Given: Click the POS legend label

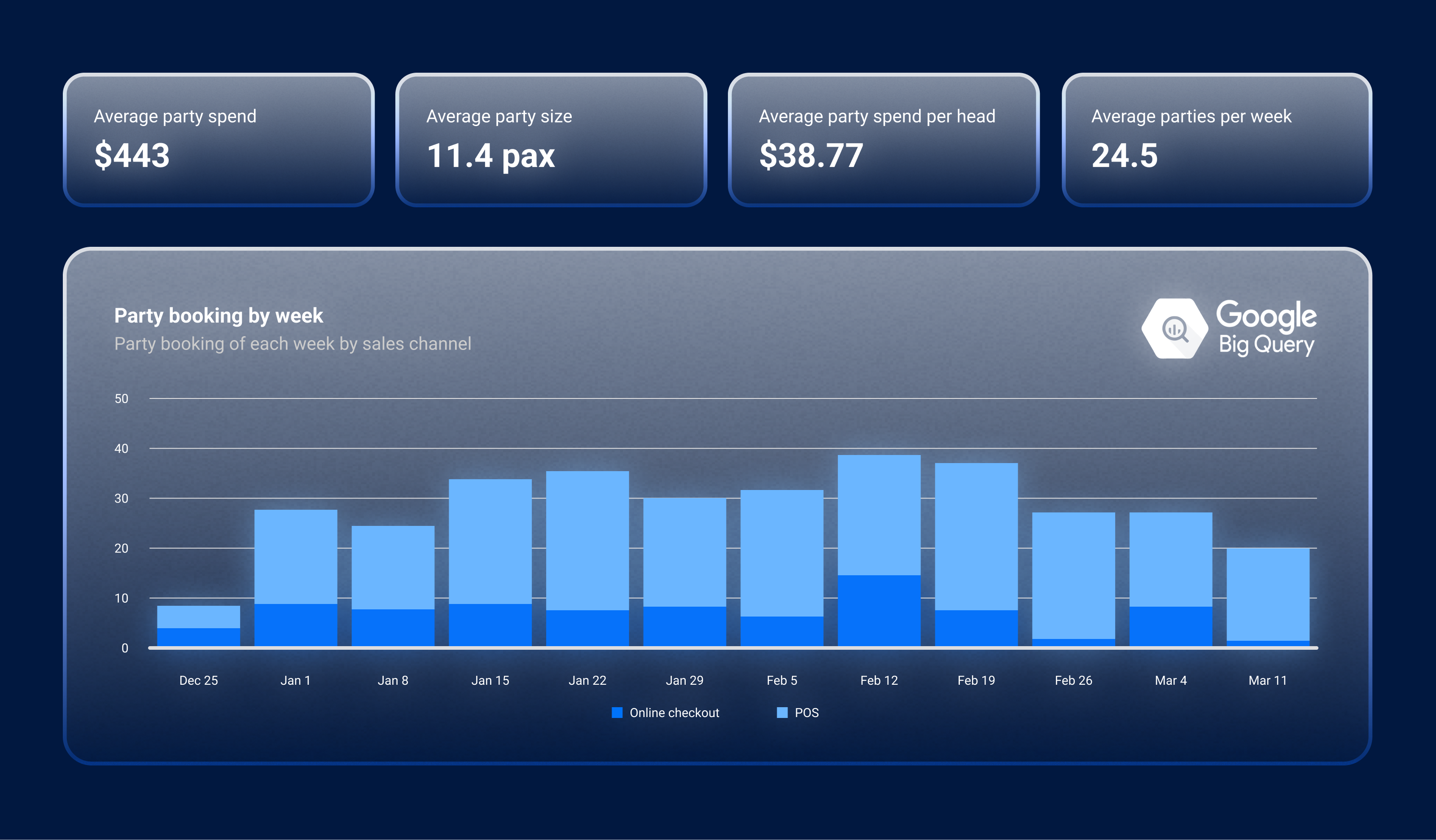Looking at the screenshot, I should point(806,713).
